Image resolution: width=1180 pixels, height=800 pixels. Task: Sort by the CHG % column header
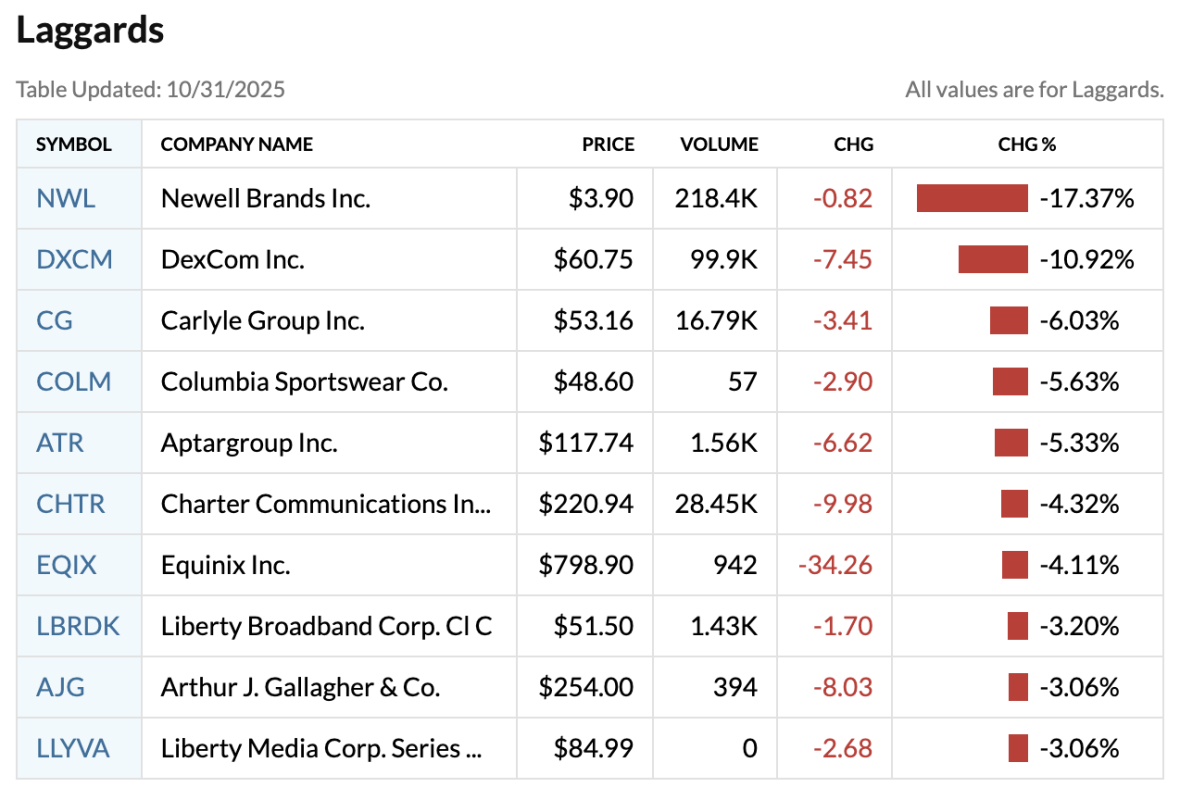[1027, 144]
